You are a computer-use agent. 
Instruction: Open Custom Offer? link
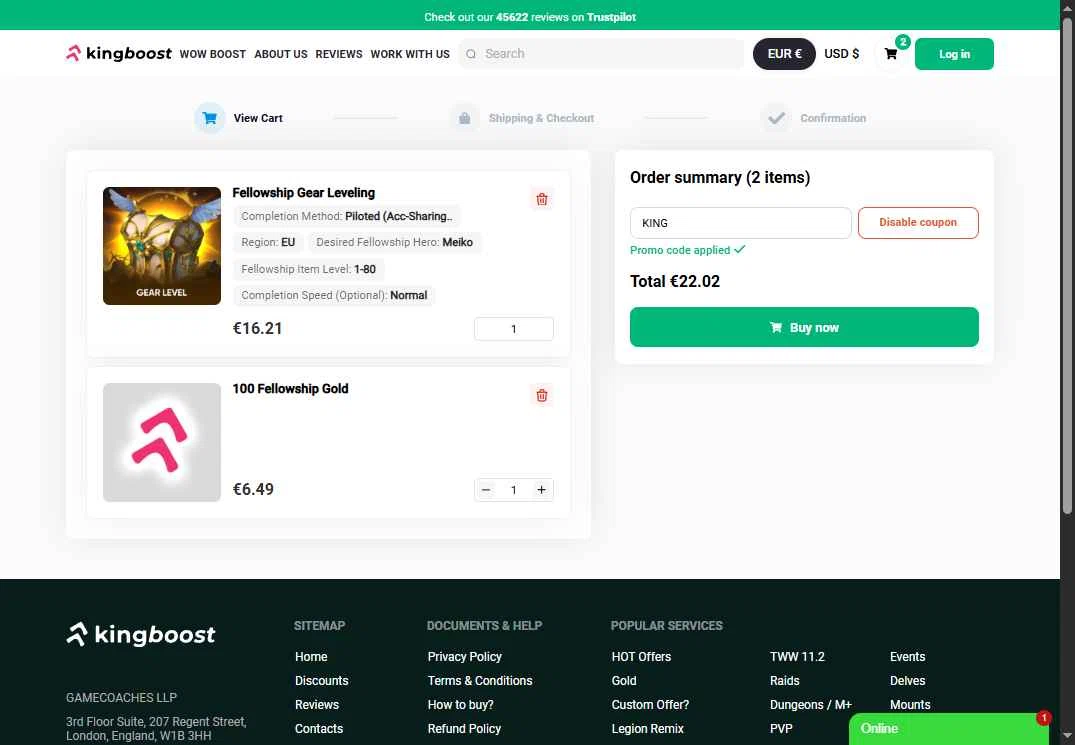pyautogui.click(x=650, y=705)
